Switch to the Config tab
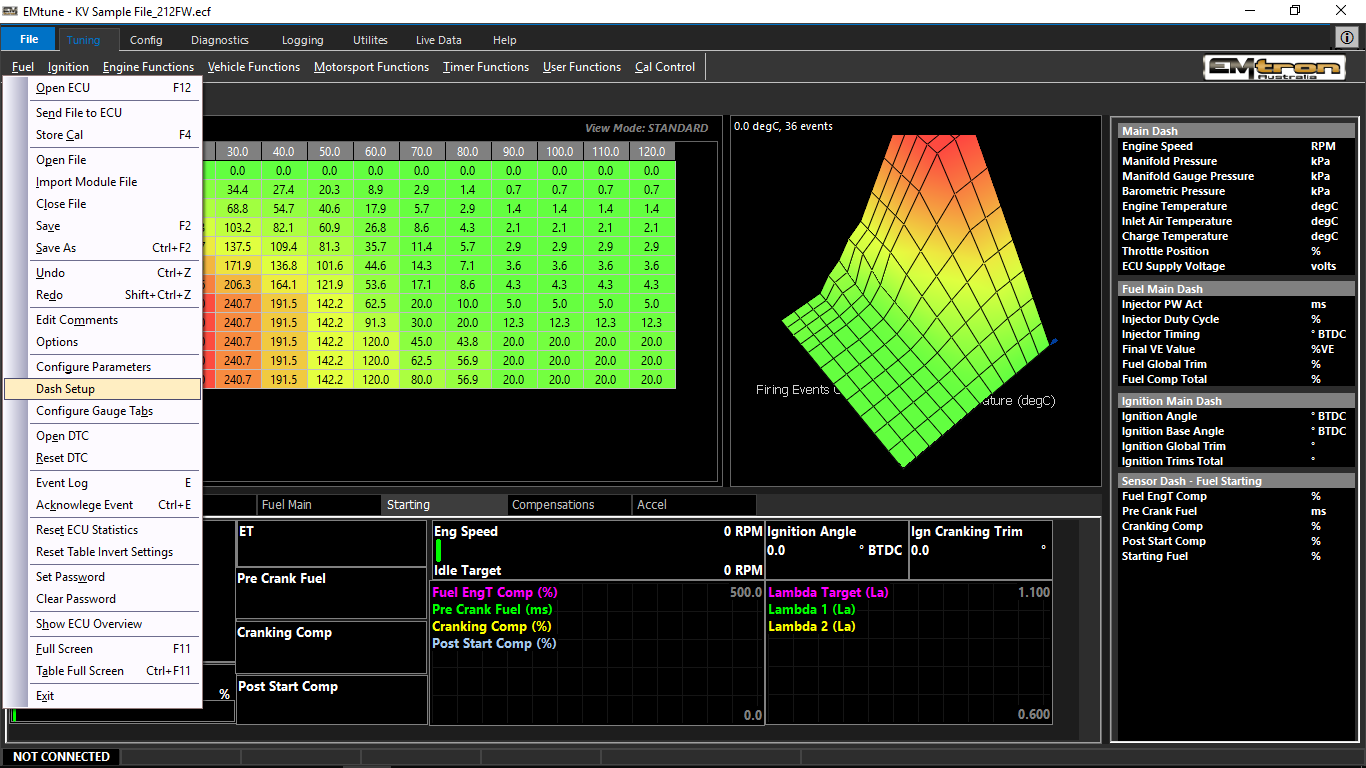The image size is (1366, 768). 146,40
